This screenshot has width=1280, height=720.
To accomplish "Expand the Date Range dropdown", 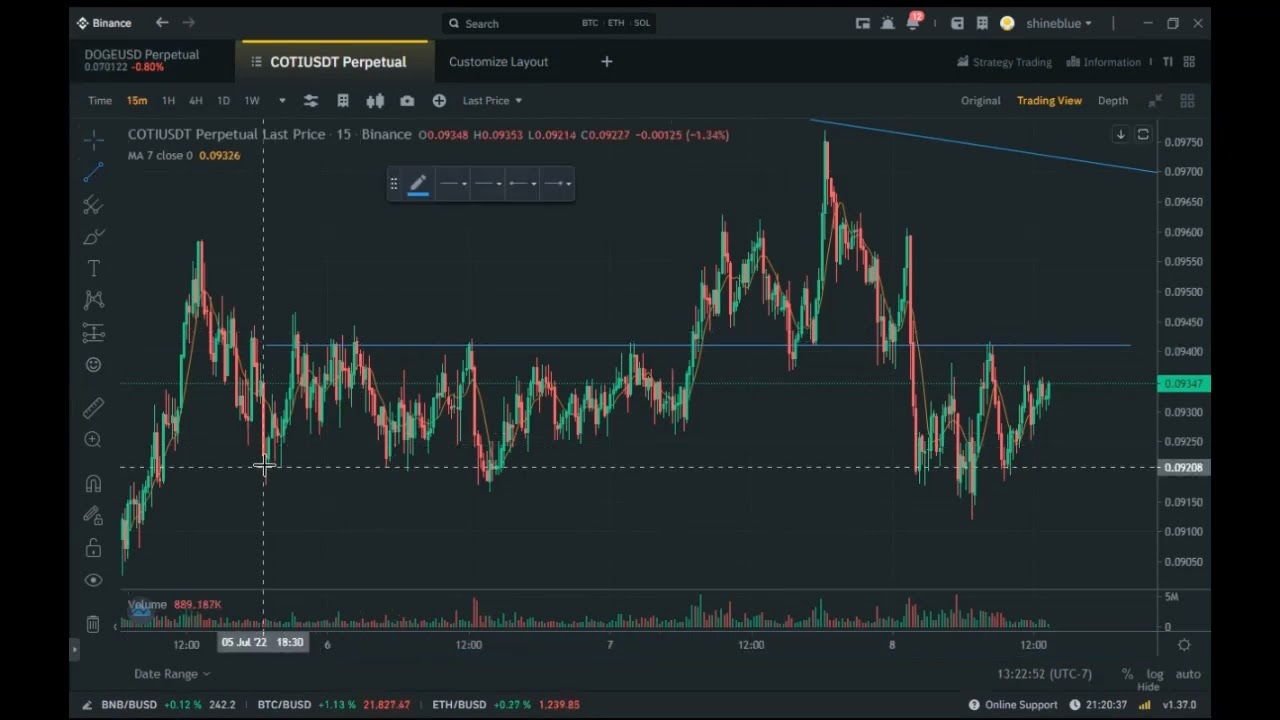I will click(x=172, y=674).
